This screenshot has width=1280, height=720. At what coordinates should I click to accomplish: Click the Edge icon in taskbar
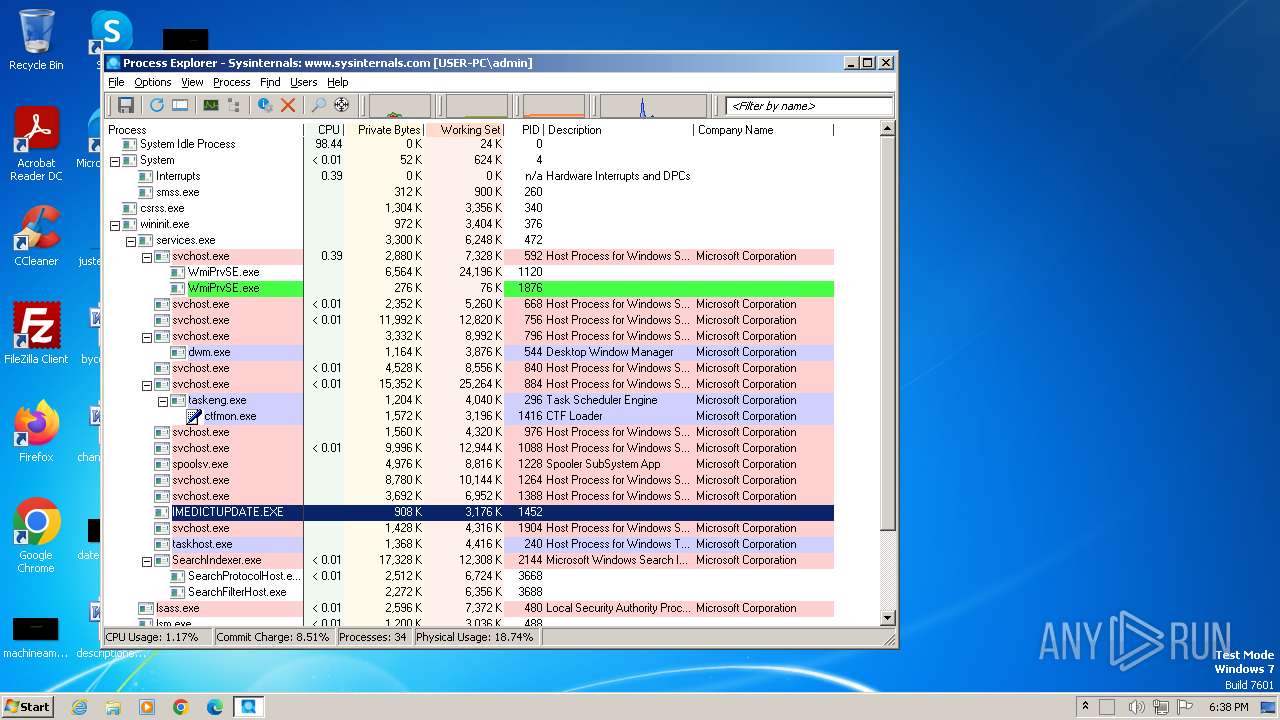tap(215, 707)
